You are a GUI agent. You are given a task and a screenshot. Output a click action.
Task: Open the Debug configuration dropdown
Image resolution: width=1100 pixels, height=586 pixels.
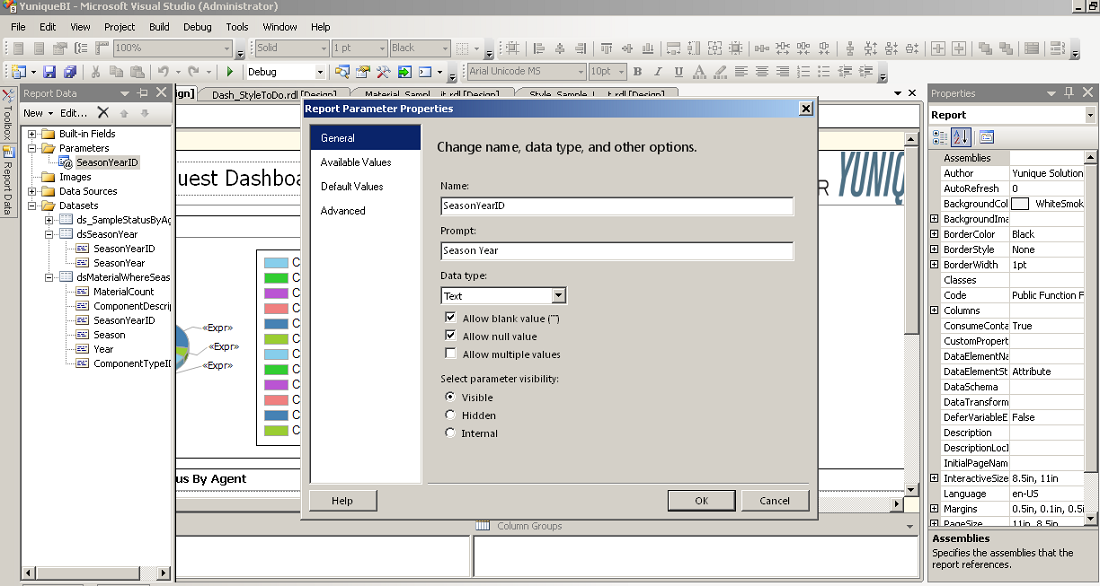319,72
